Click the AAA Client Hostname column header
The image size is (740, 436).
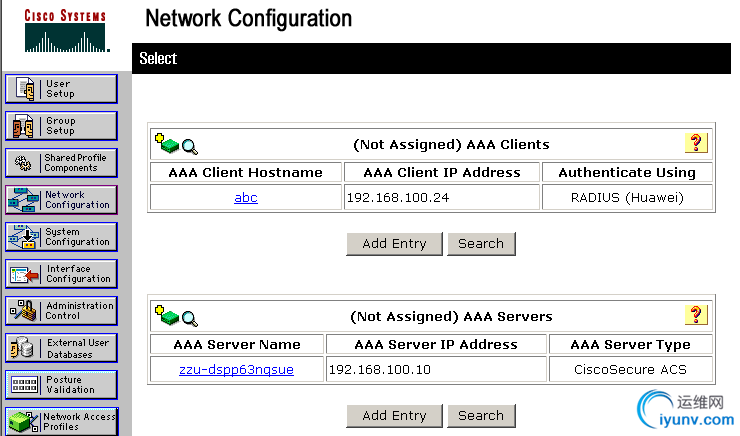245,172
